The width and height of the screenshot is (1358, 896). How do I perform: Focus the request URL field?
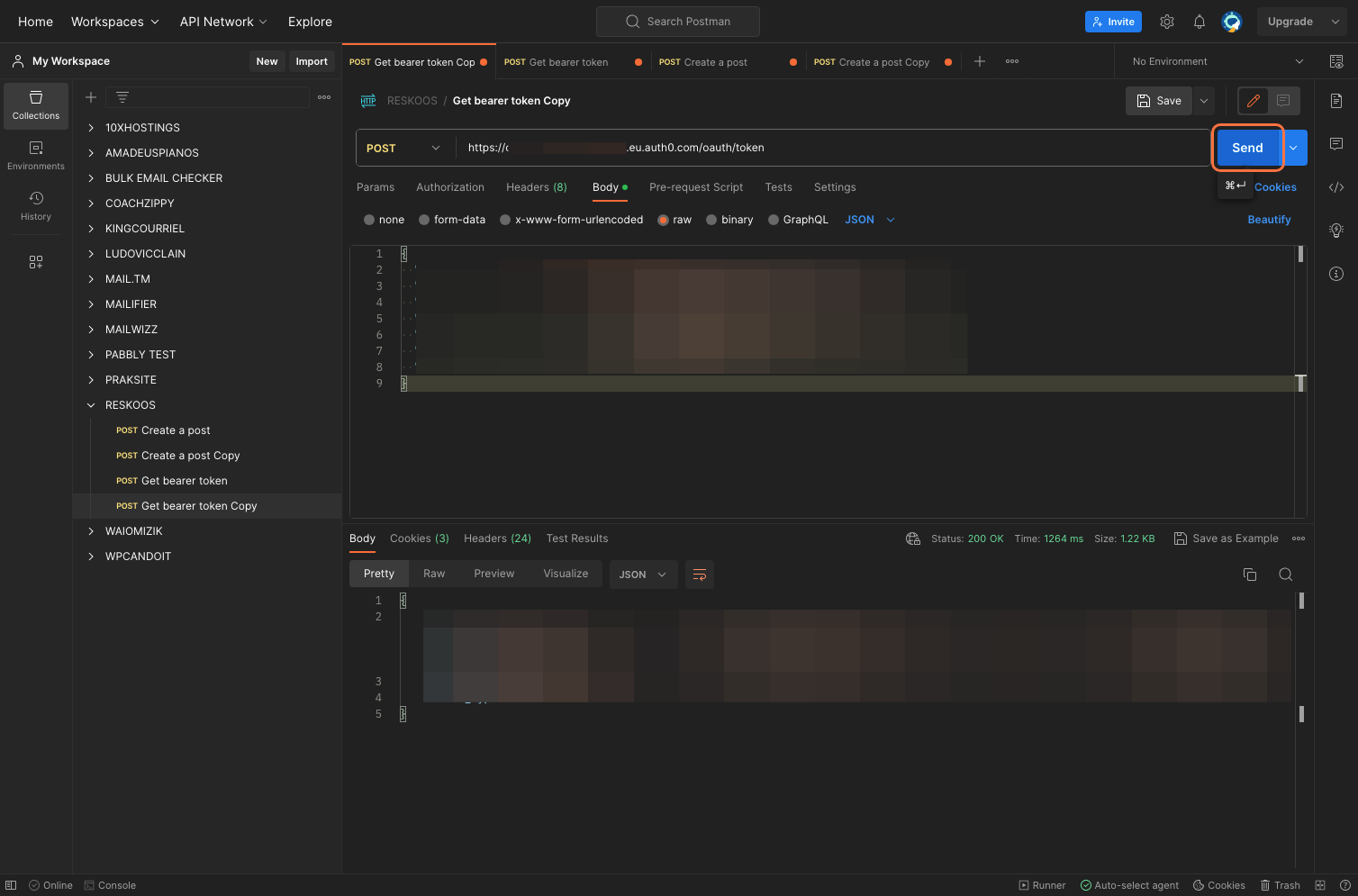(x=833, y=148)
